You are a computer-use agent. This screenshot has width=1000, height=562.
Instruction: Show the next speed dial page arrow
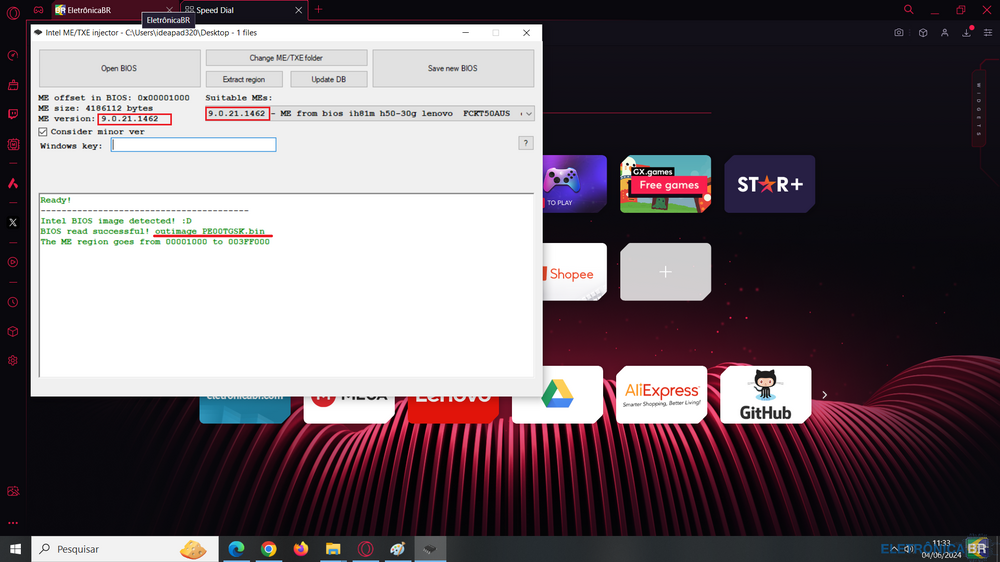(824, 395)
